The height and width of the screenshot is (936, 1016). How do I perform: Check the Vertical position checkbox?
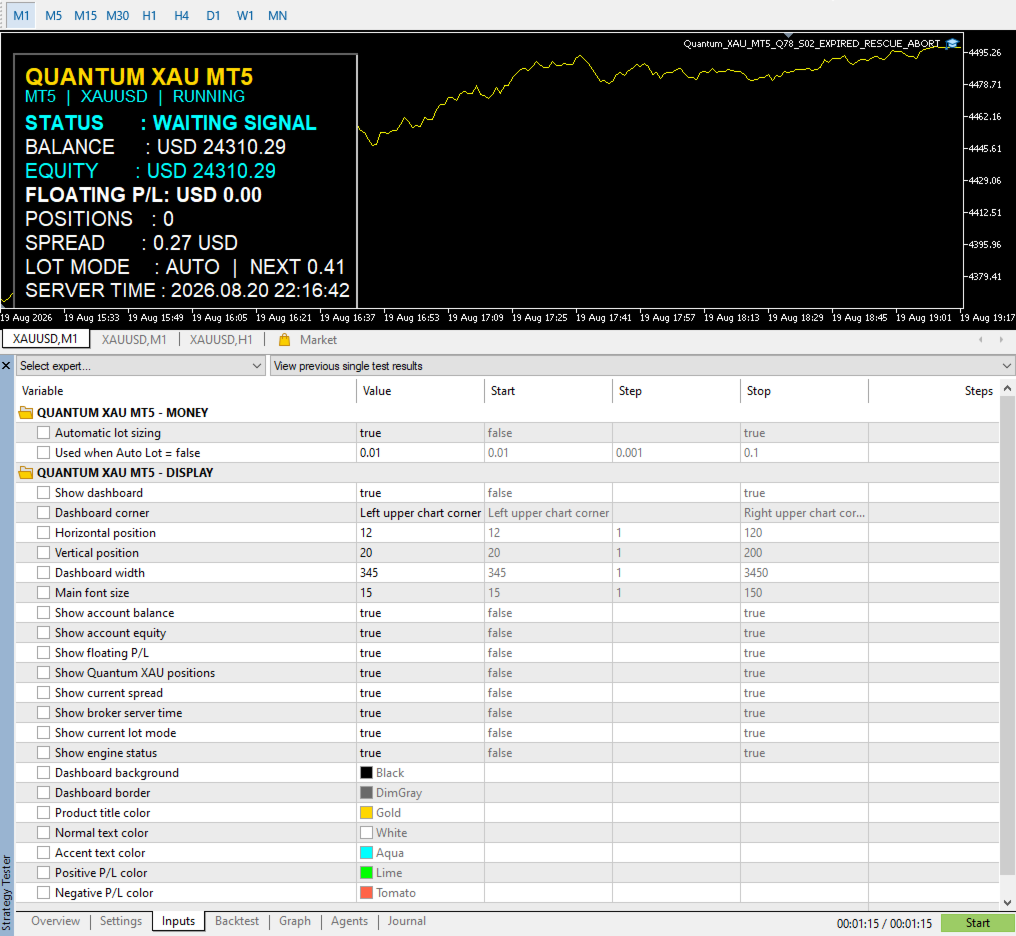pos(43,553)
